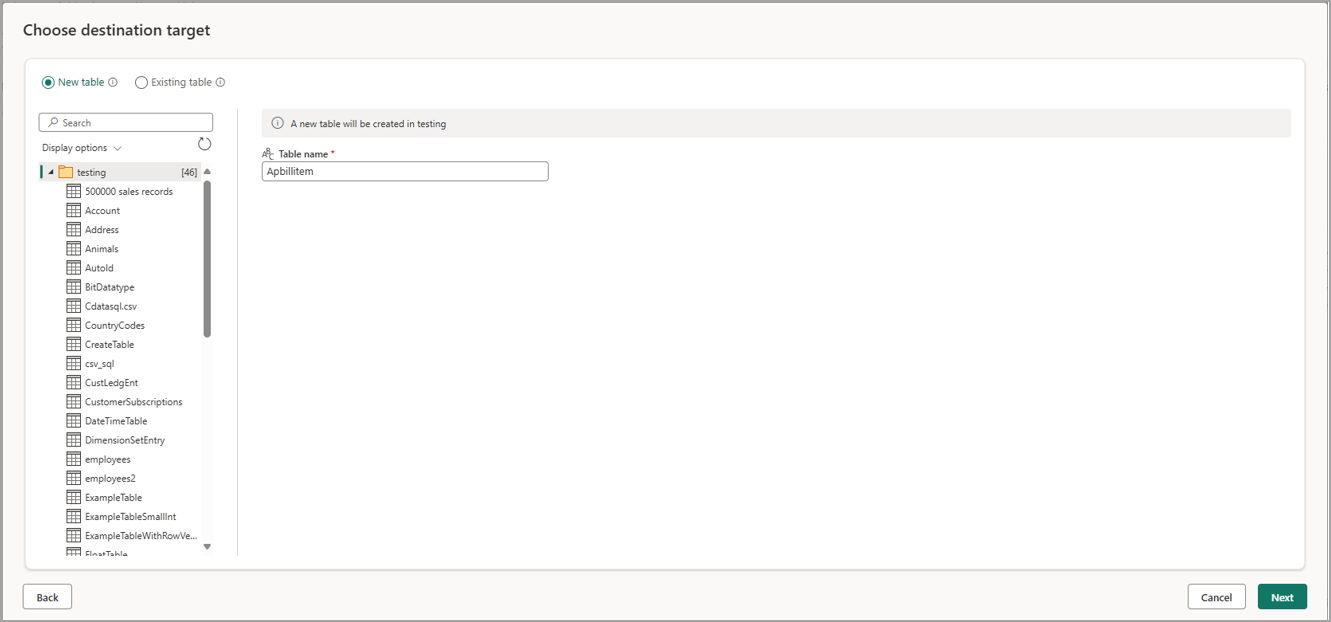
Task: Select the New table radio button
Action: click(47, 82)
